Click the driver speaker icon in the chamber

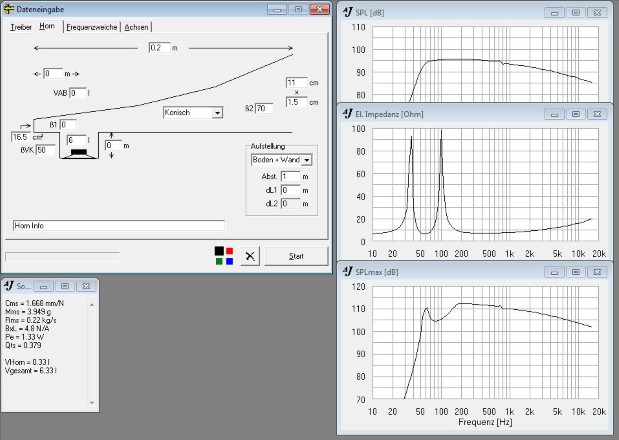[x=79, y=154]
